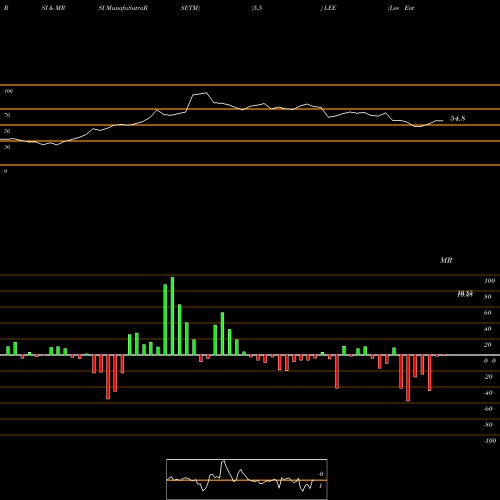Viewport: 500px width, 500px height.
Task: Click the 54.8 RSI value label
Action: 457,118
